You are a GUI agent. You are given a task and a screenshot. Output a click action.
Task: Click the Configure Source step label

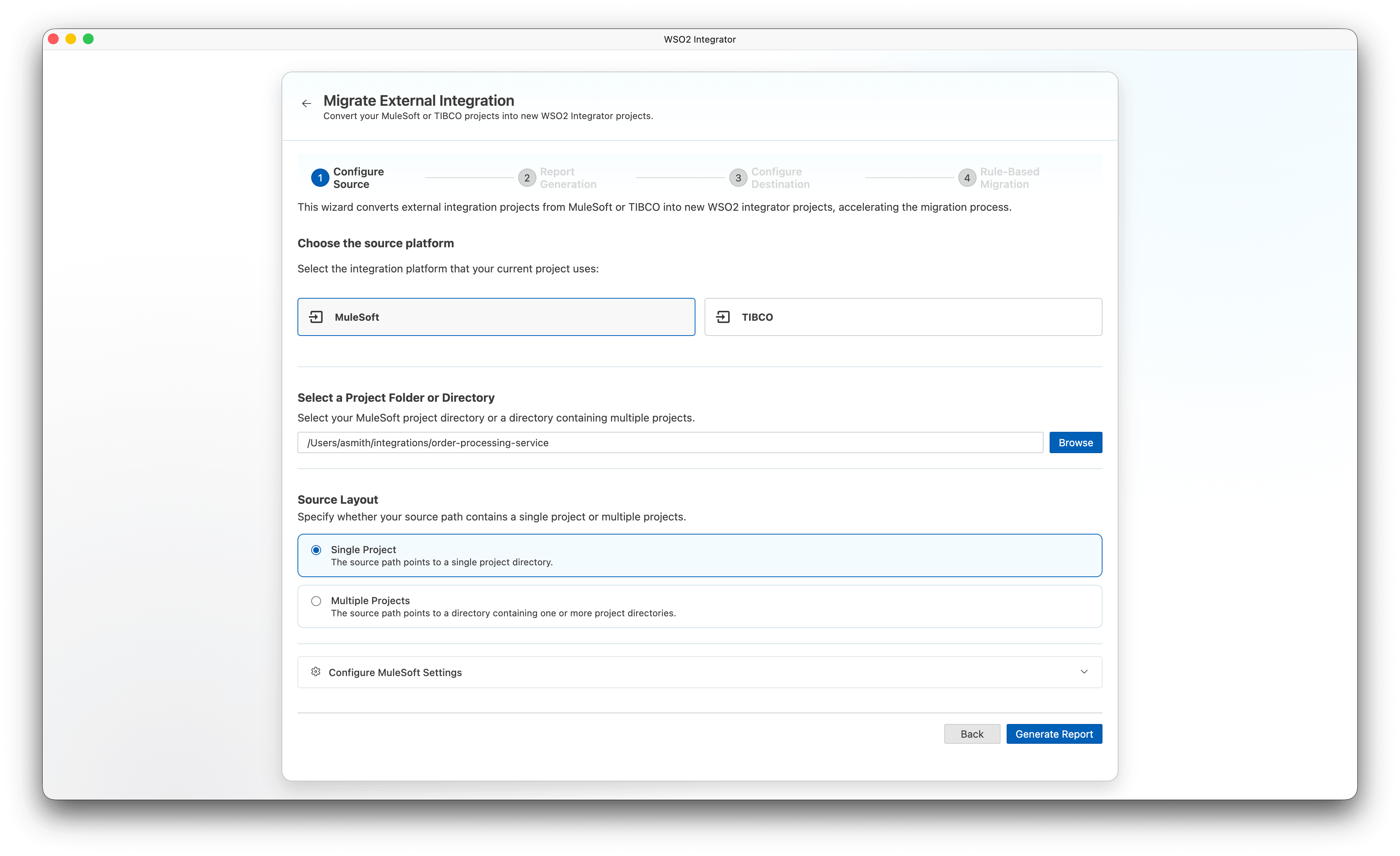click(x=358, y=178)
